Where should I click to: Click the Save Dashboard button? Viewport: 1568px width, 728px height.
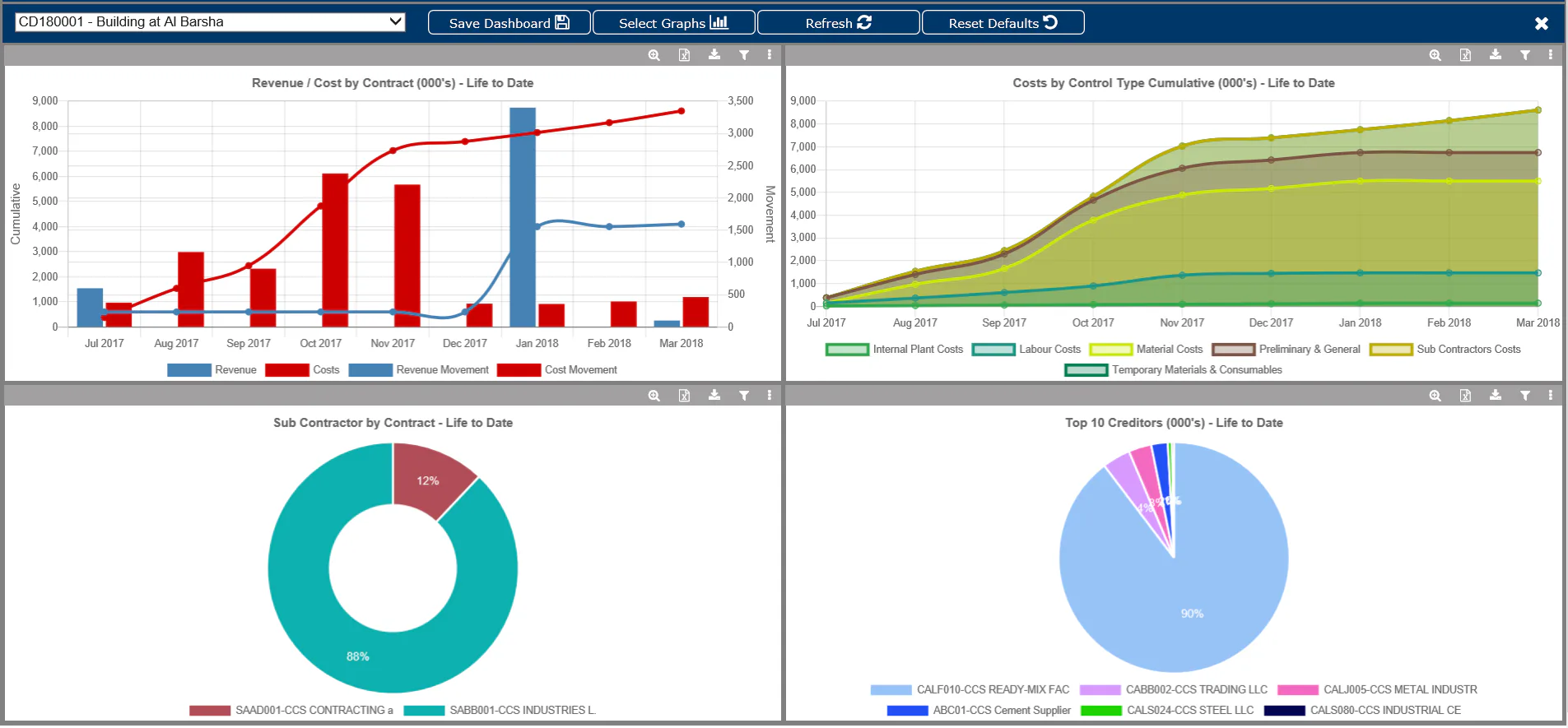pyautogui.click(x=509, y=23)
